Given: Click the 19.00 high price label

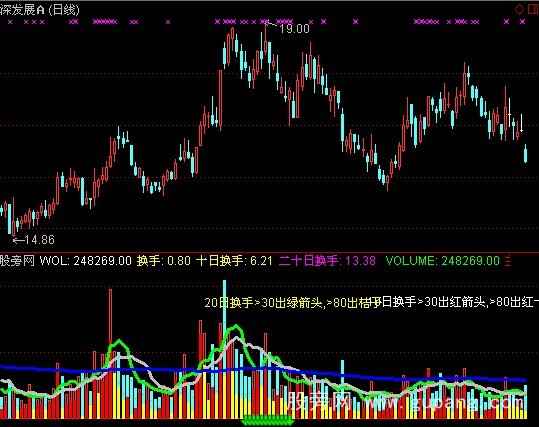Looking at the screenshot, I should pyautogui.click(x=295, y=29).
